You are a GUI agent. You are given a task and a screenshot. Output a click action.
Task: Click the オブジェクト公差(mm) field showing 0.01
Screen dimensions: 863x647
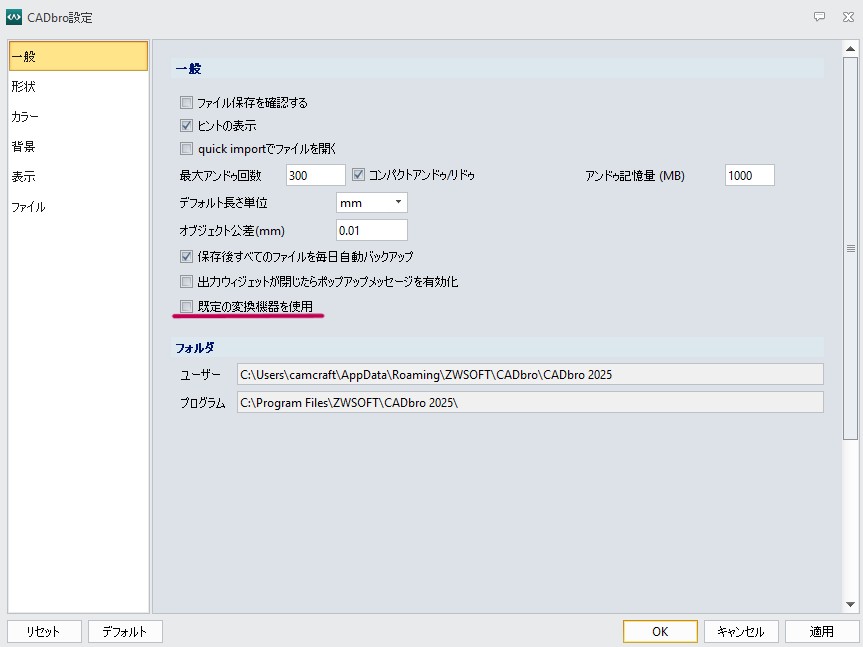click(x=372, y=230)
